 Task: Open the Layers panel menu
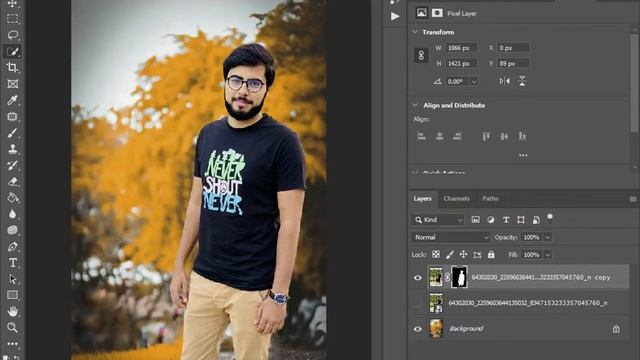tap(633, 199)
